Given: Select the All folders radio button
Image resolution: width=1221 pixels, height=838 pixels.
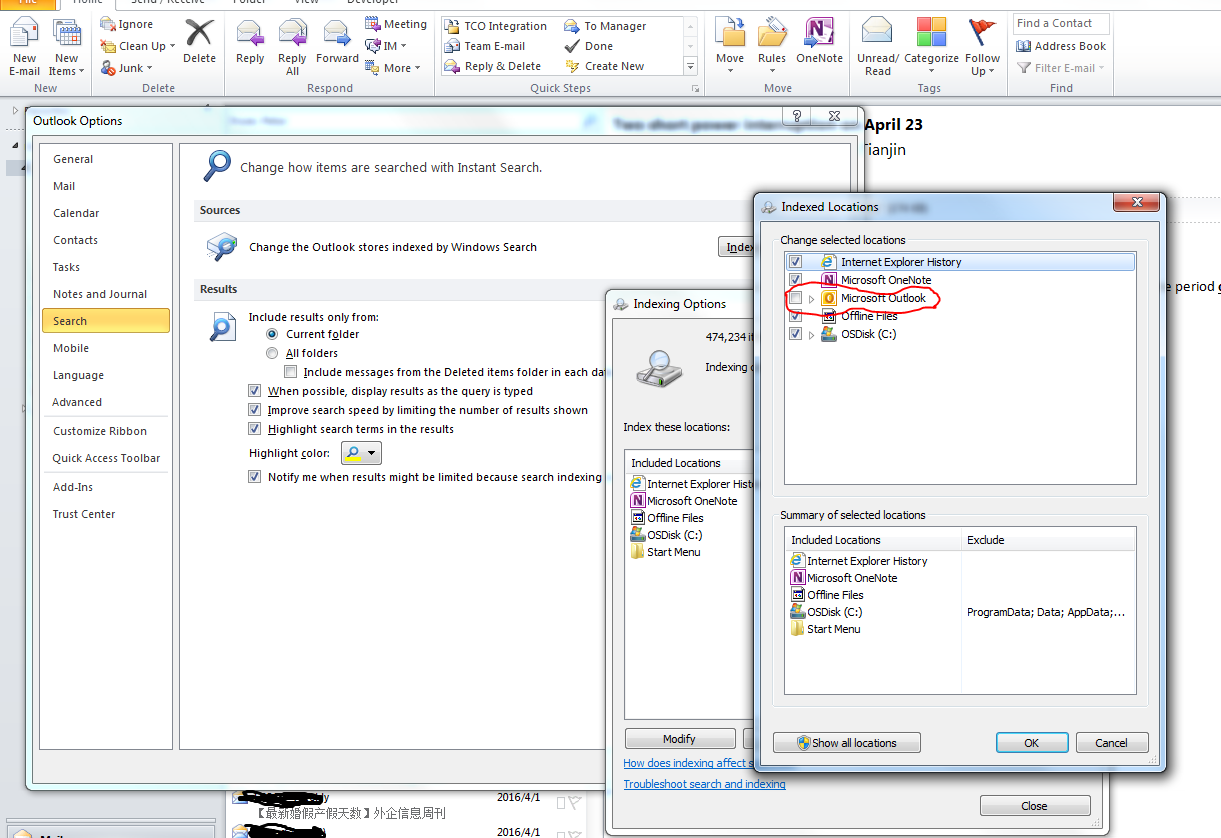Looking at the screenshot, I should pos(272,353).
